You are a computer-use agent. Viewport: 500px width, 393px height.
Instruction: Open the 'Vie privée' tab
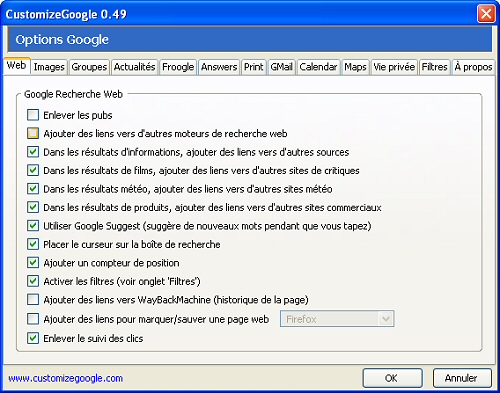pyautogui.click(x=394, y=67)
